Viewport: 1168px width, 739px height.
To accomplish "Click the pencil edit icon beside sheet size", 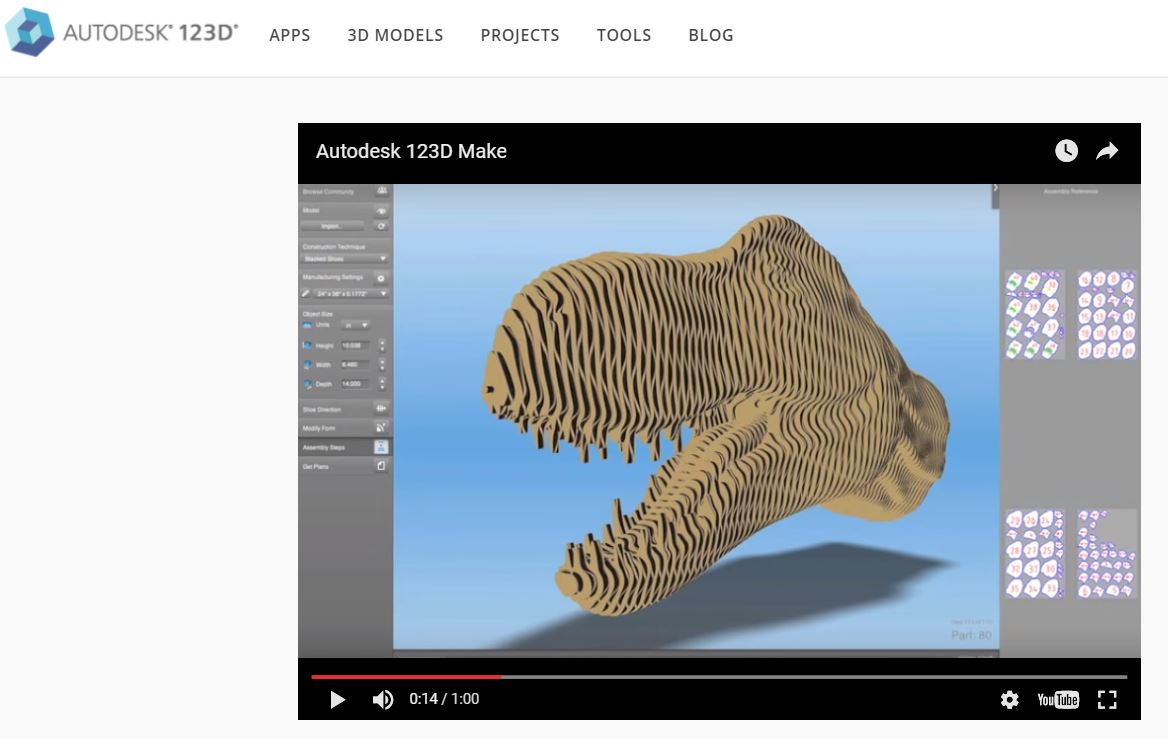I will [x=305, y=294].
